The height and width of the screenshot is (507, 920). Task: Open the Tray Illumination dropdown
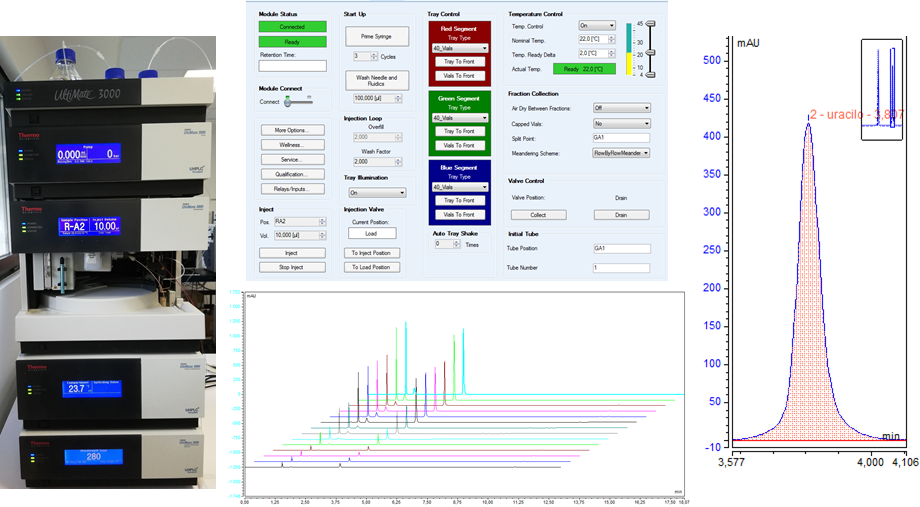click(x=377, y=192)
